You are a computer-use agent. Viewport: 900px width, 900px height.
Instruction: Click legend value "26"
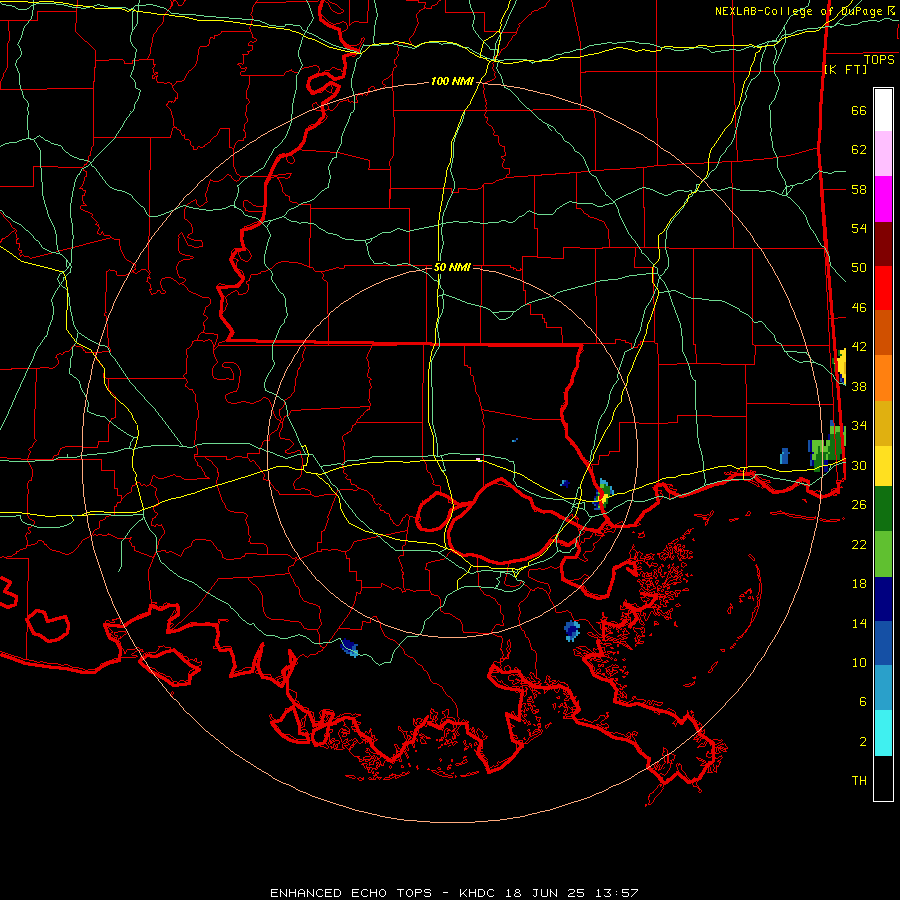coord(859,505)
